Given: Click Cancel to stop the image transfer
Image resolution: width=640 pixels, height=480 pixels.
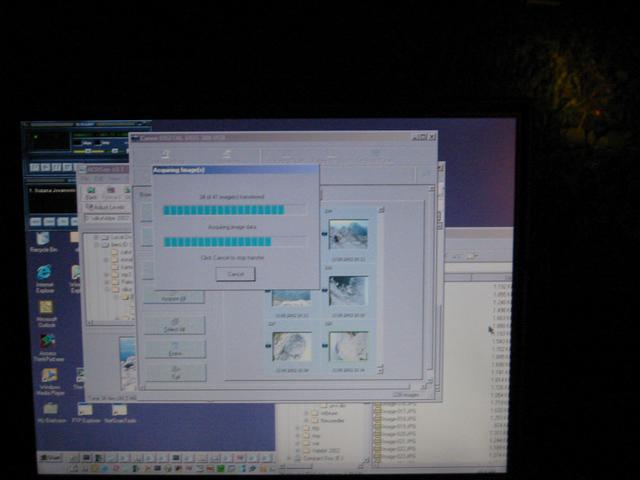Looking at the screenshot, I should pos(235,274).
